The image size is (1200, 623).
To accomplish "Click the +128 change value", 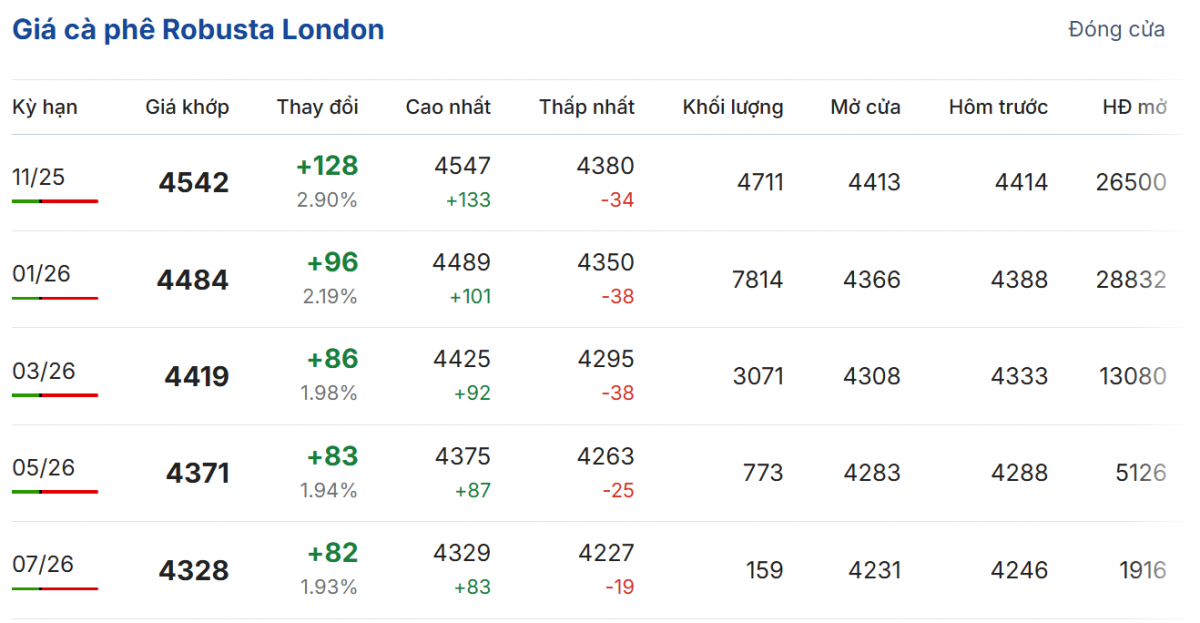I will pyautogui.click(x=327, y=166).
